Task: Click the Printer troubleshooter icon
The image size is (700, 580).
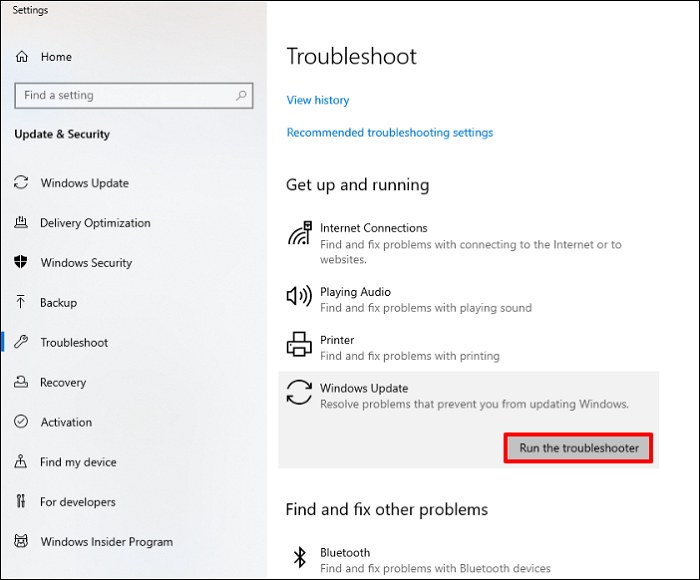Action: [x=298, y=345]
